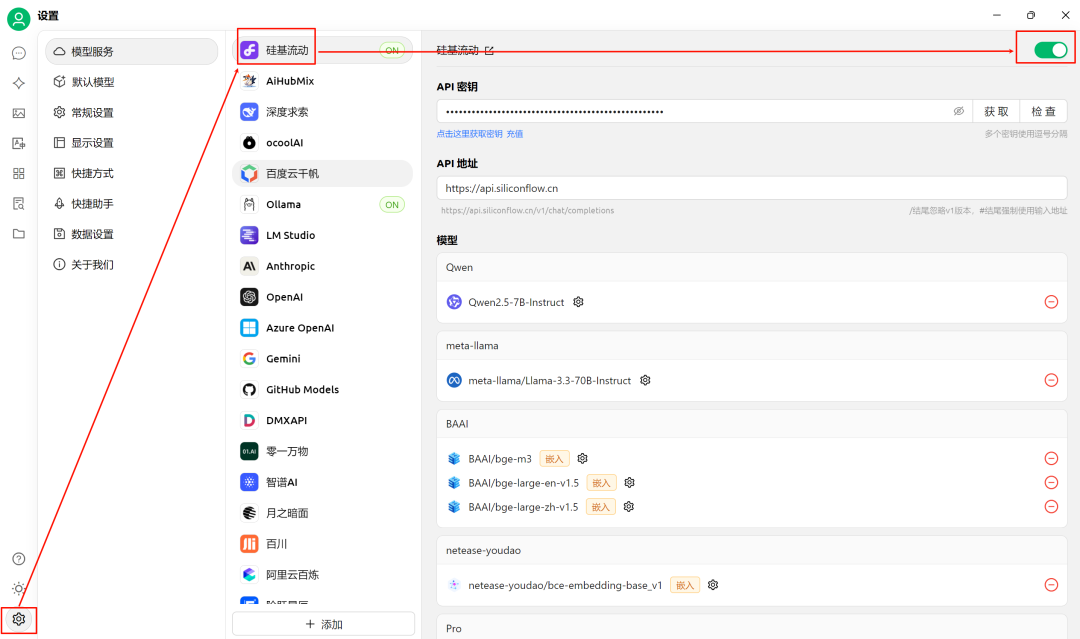This screenshot has width=1080, height=639.
Task: Remove bce-embedding-base_v1 with minus icon
Action: [1051, 585]
